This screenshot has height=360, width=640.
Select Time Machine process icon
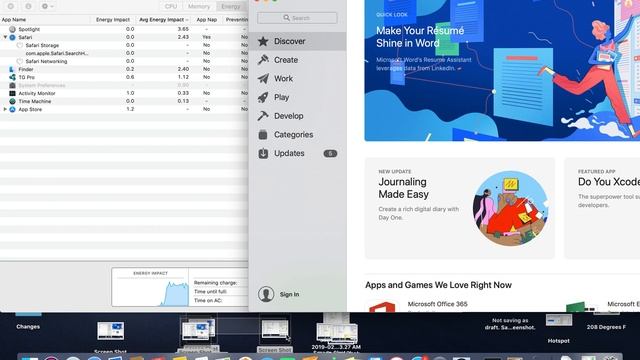(12, 101)
